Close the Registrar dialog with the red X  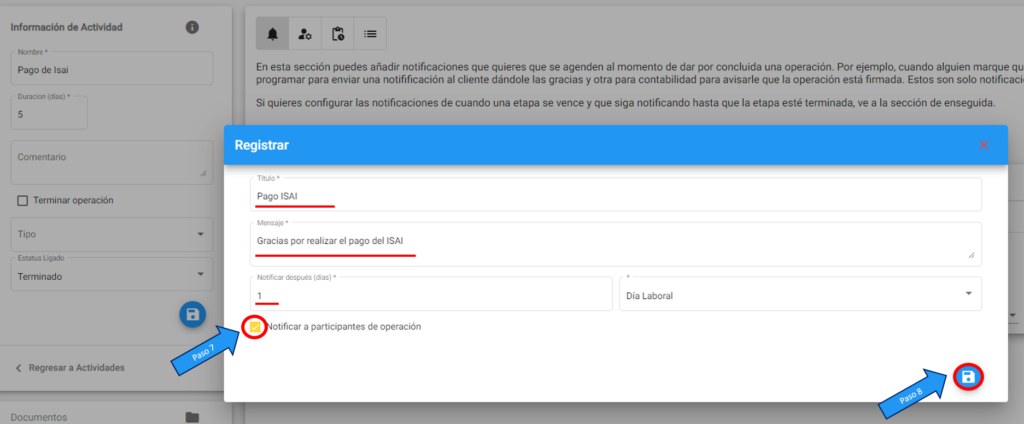pos(984,145)
